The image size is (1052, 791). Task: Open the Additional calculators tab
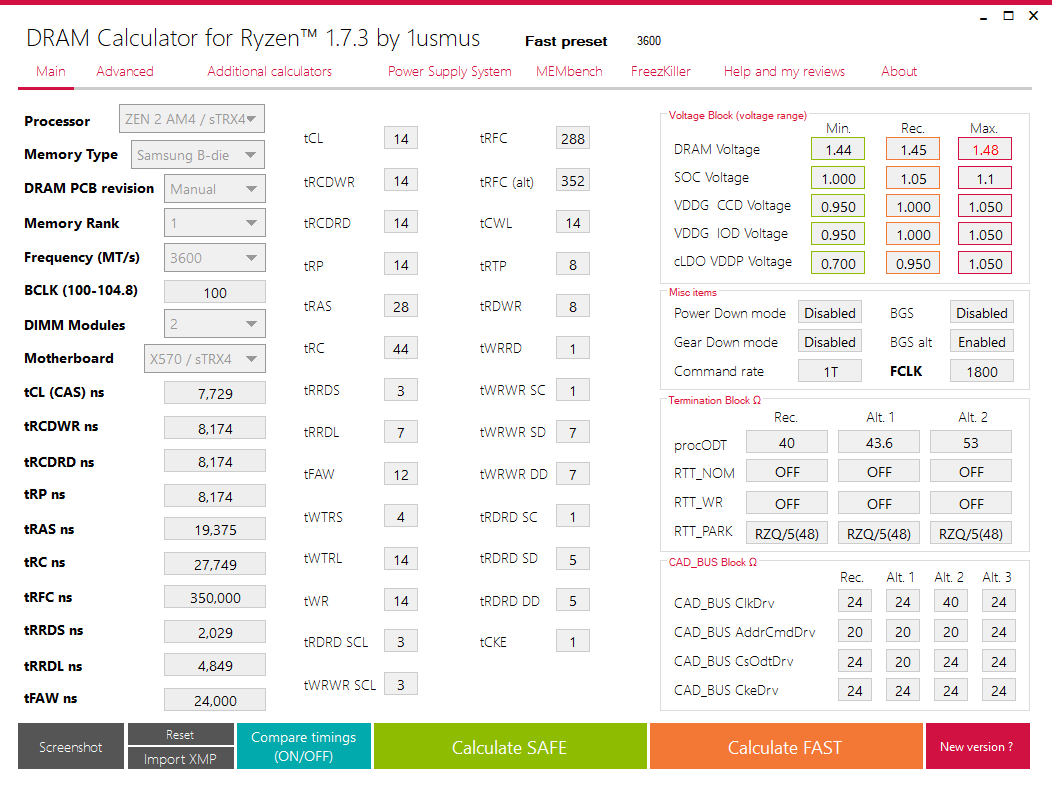click(269, 71)
